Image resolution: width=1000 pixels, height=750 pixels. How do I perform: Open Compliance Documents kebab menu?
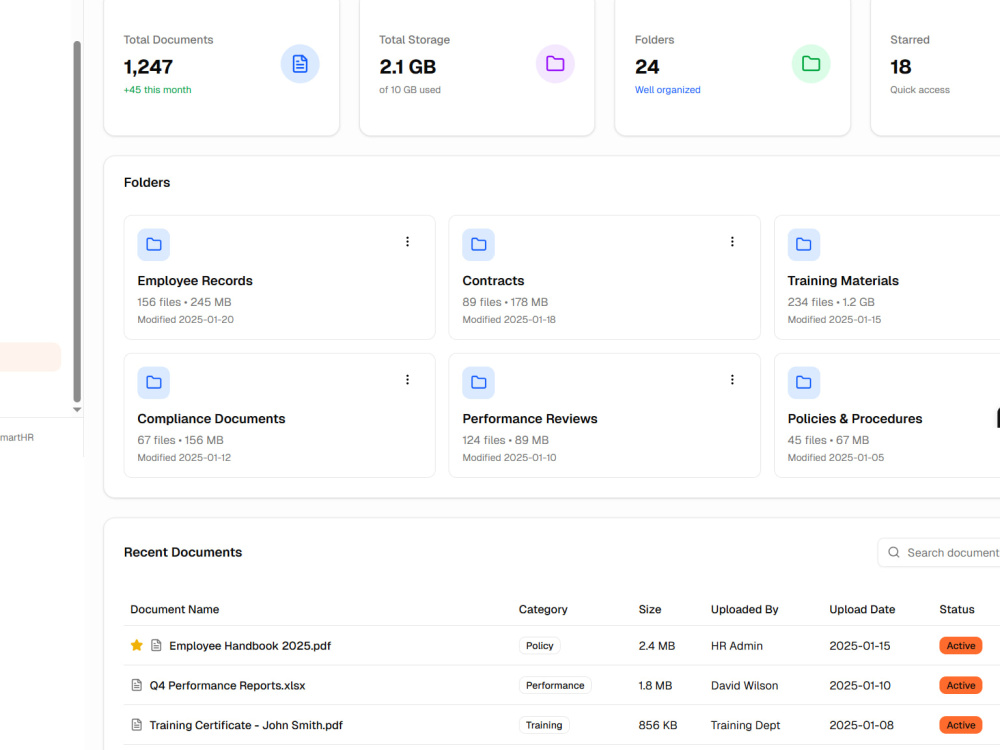tap(408, 380)
